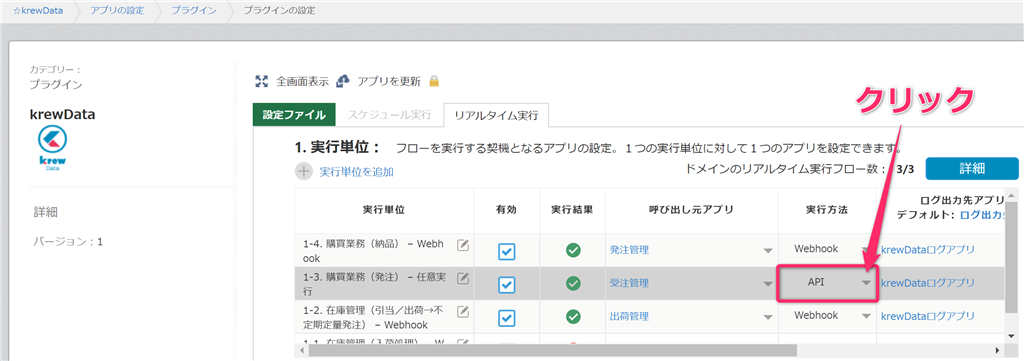Edit name of 1-2 在庫管理 row
Viewport: 1024px width, 361px height.
462,311
